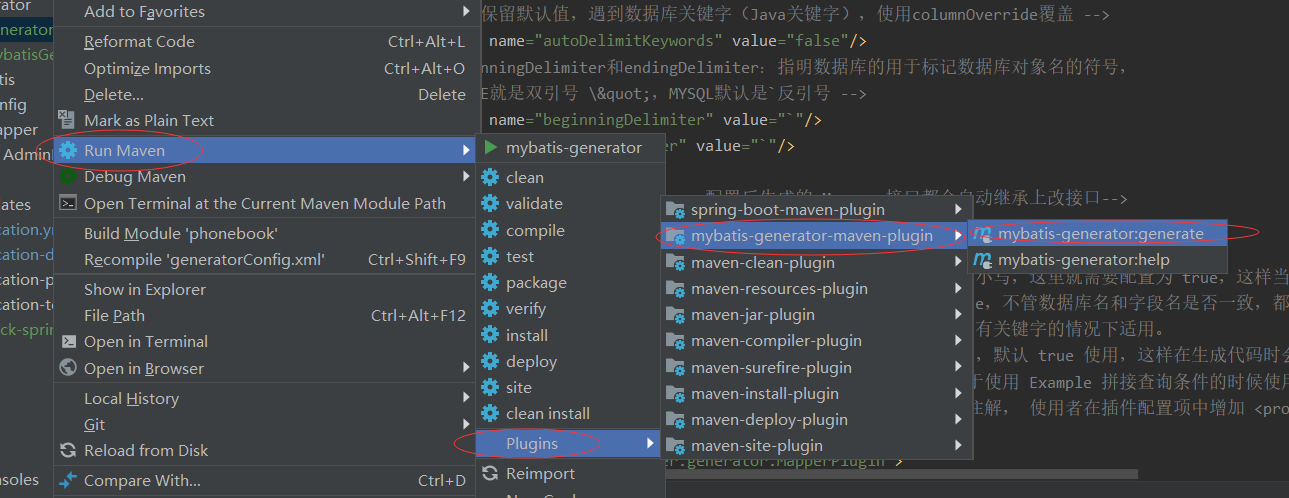The image size is (1289, 498).
Task: Choose Delete... from the context menu
Action: [264, 95]
